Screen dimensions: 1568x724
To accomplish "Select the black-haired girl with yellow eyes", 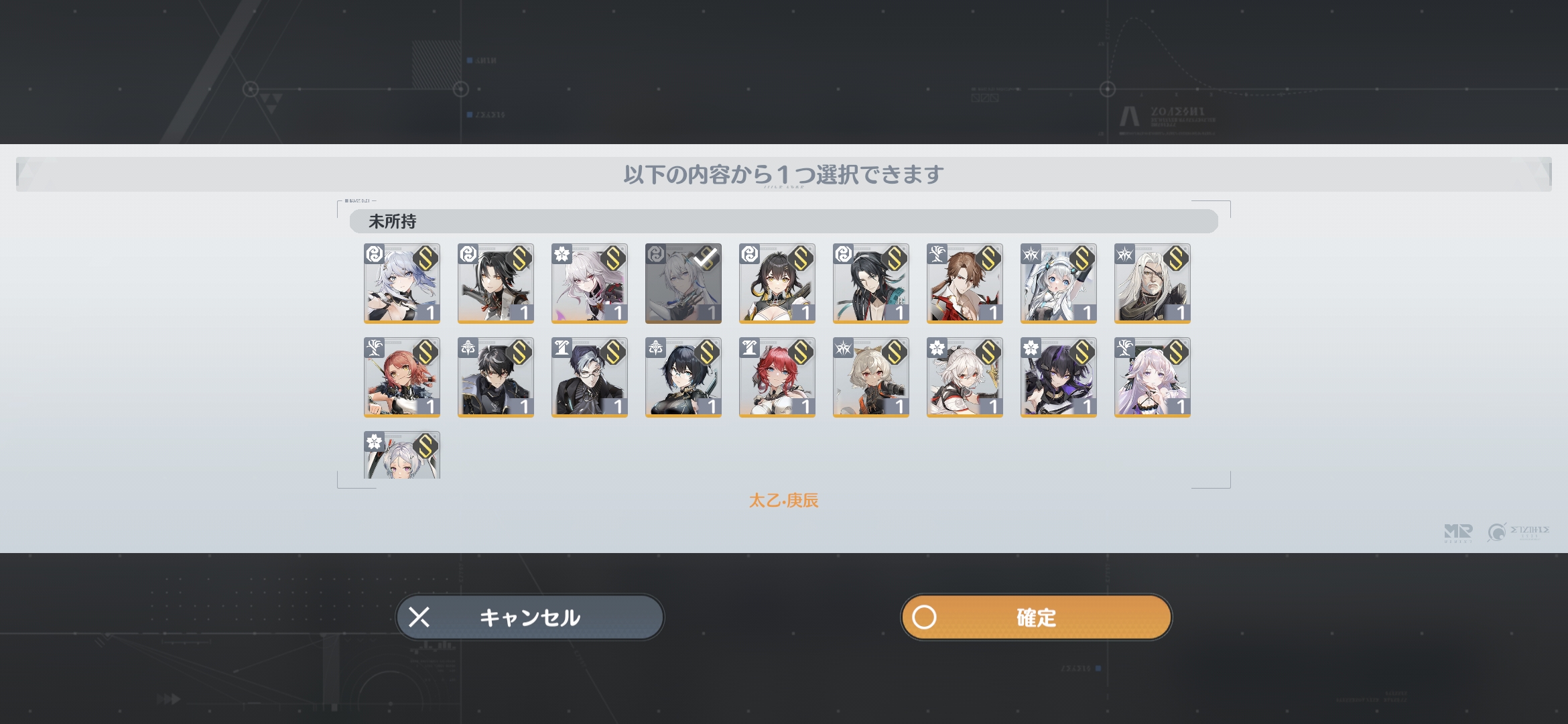I will (777, 283).
